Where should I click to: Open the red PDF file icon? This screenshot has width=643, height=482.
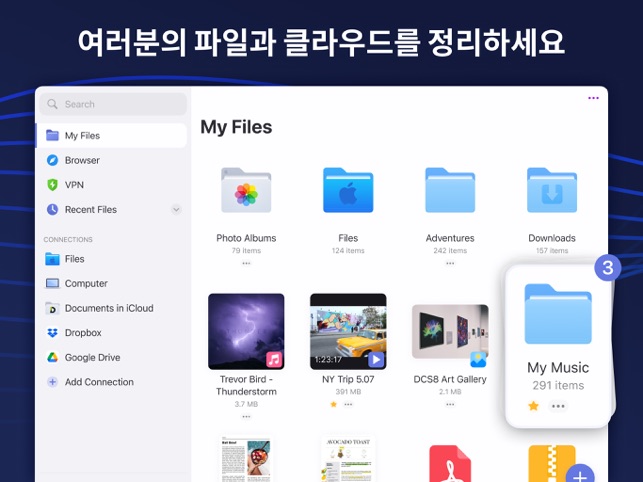450,464
